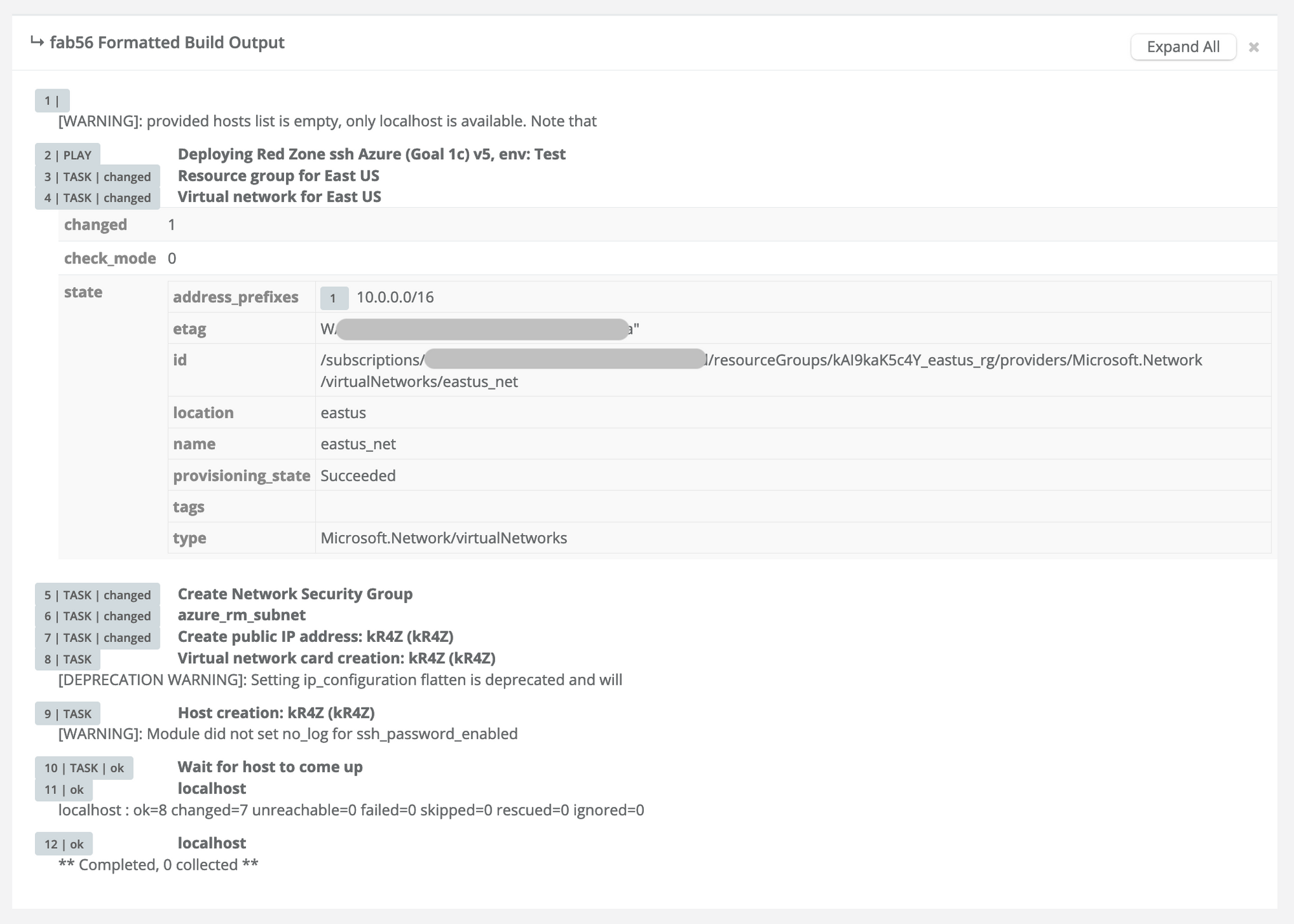Click the arrow icon beside fab56 title
Viewport: 1294px width, 924px height.
(x=37, y=42)
